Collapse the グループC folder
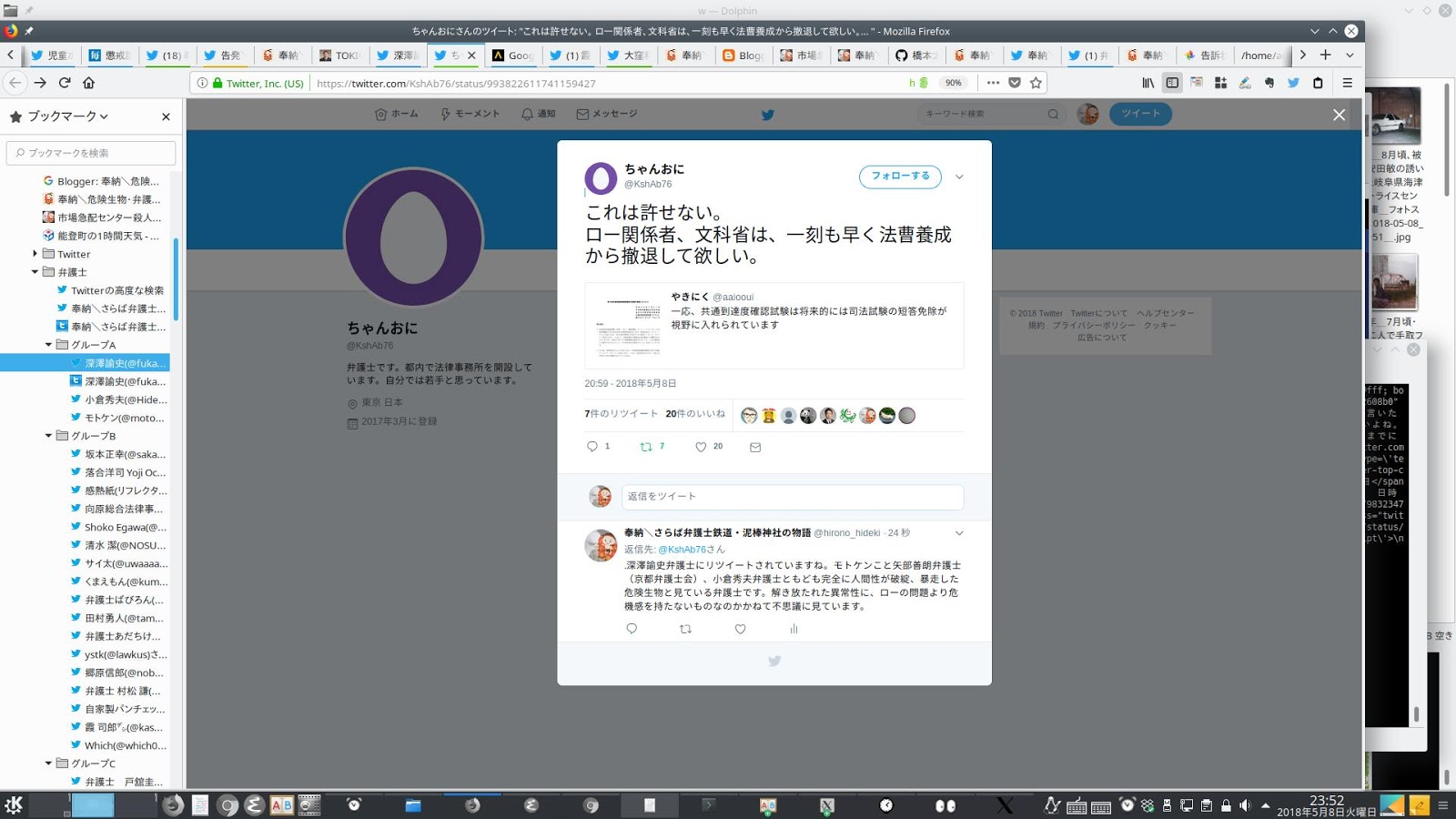The width and height of the screenshot is (1456, 819). 49,763
